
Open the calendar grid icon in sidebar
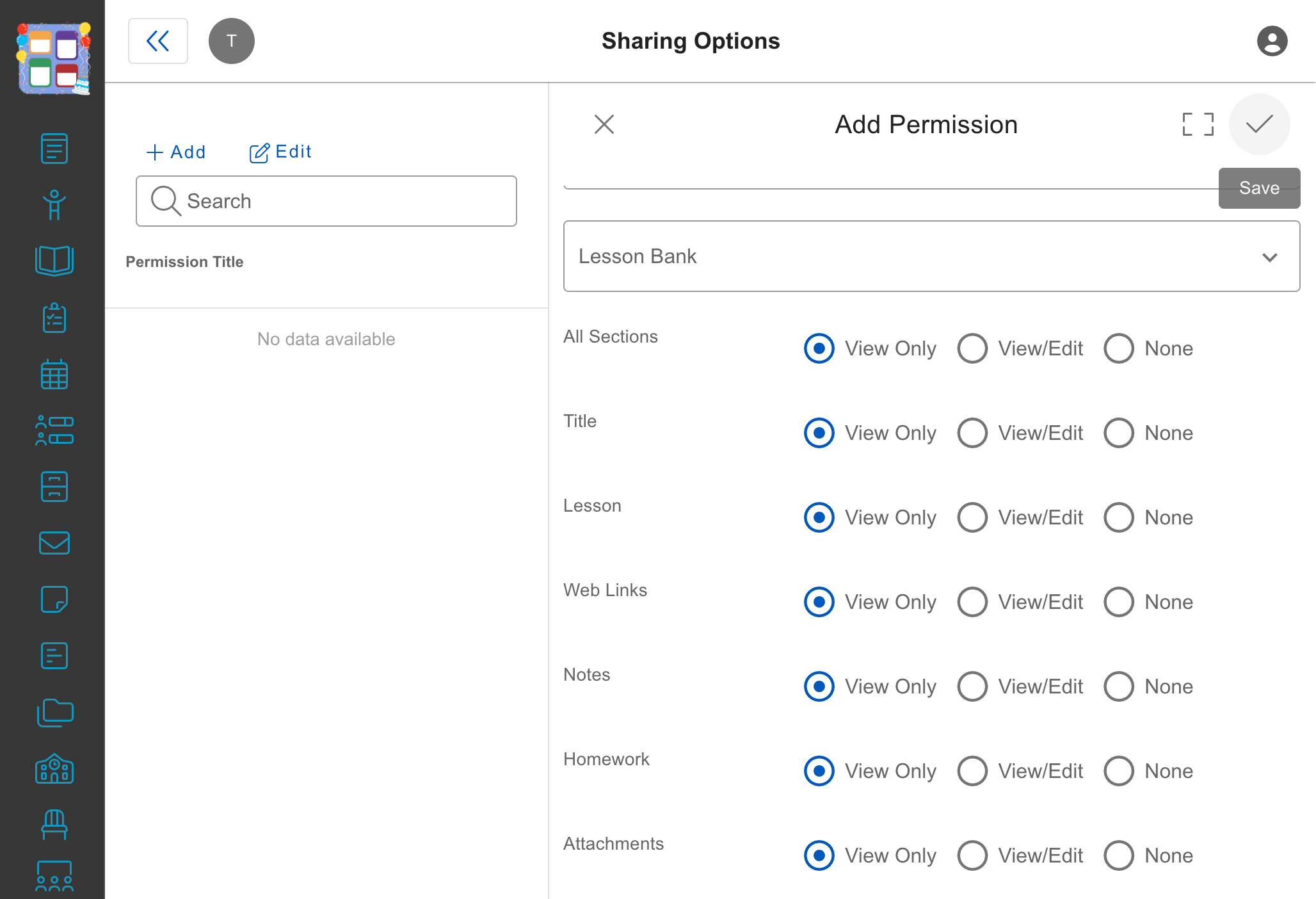54,374
